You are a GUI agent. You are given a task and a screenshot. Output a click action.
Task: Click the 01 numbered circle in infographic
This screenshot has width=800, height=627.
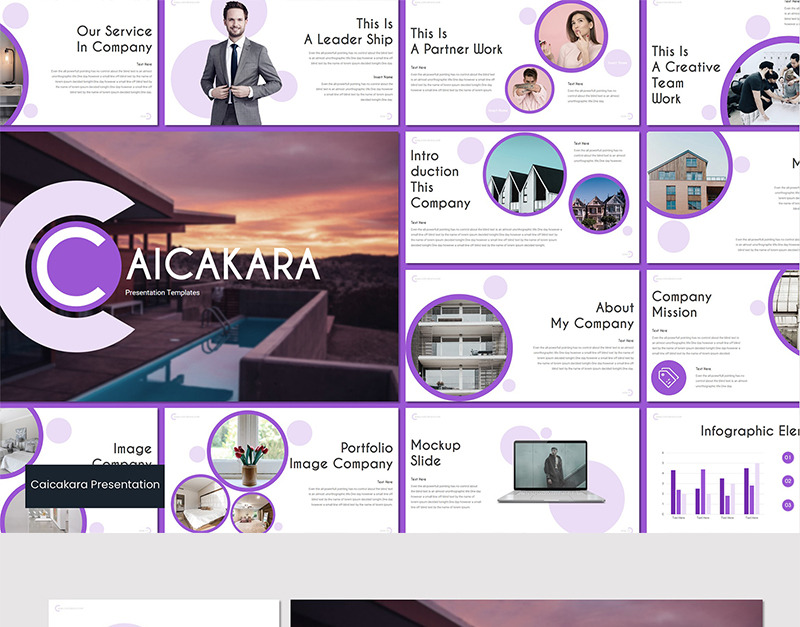click(788, 457)
